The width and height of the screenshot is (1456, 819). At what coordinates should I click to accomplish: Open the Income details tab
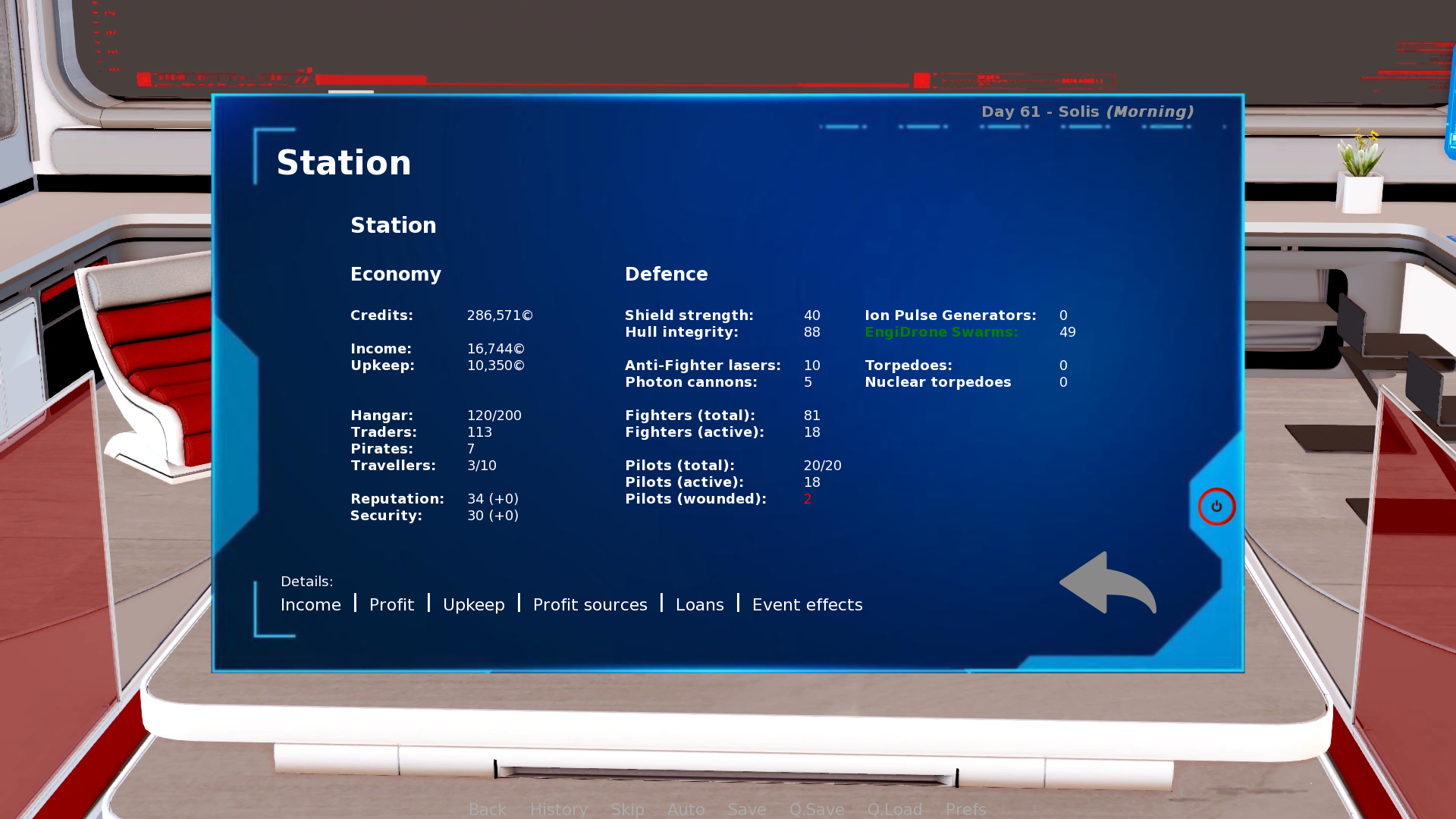(x=311, y=604)
